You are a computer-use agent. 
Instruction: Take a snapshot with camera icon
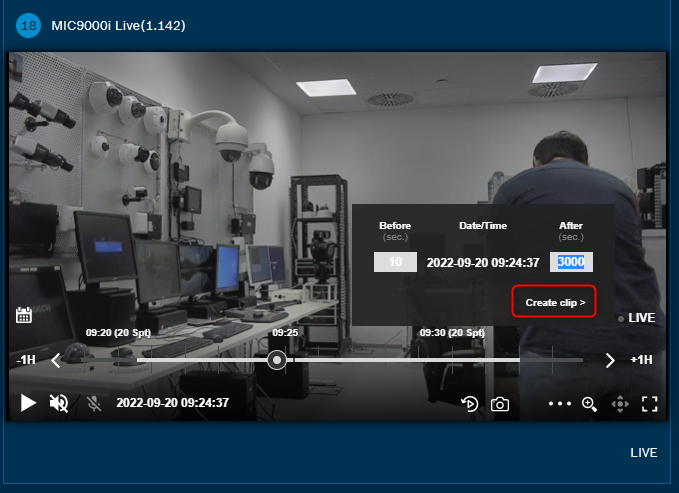point(499,404)
